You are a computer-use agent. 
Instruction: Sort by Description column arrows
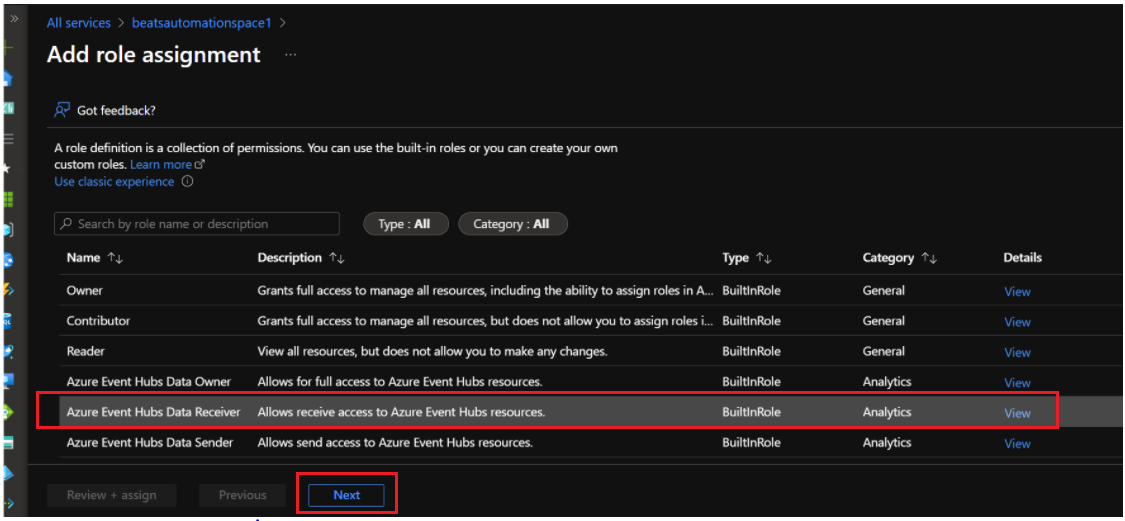pos(335,258)
